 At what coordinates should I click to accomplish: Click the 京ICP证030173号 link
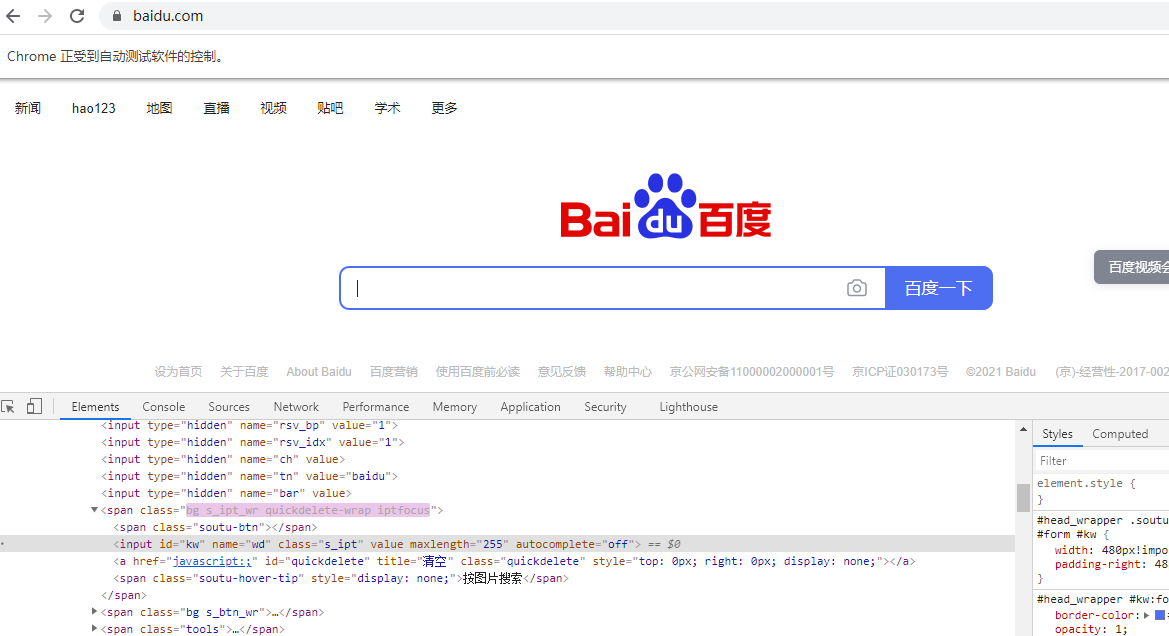point(900,371)
